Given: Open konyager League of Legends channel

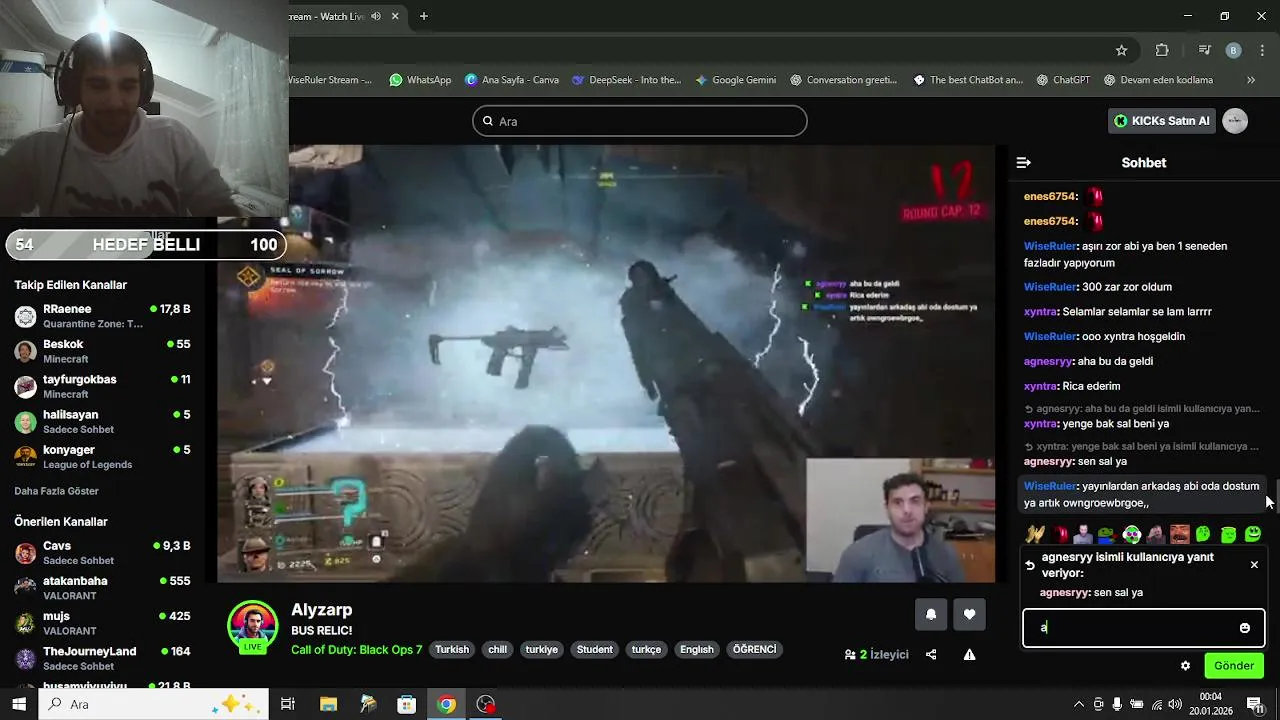Looking at the screenshot, I should click(x=102, y=456).
